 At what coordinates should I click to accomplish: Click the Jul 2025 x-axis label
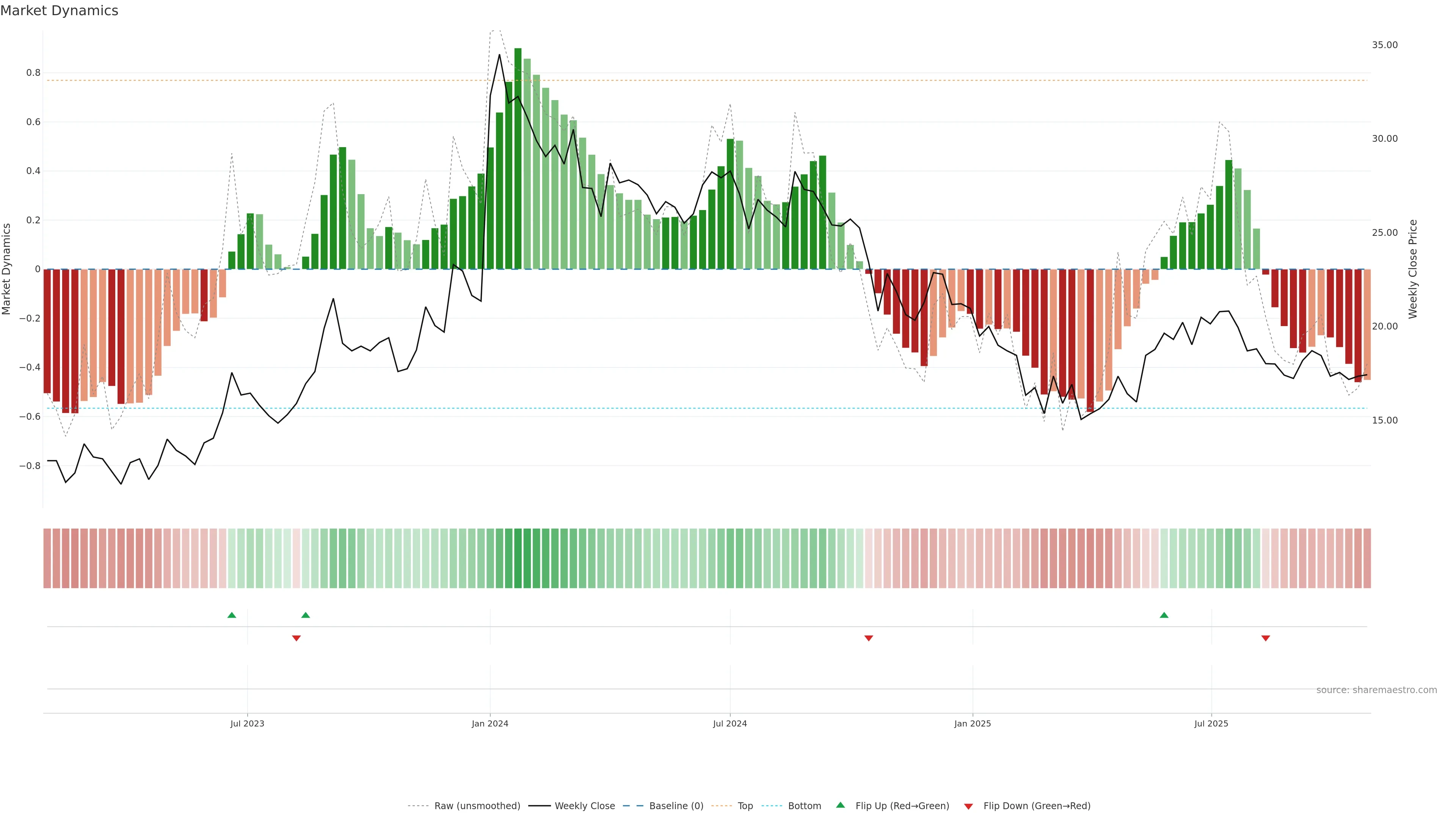click(1211, 723)
